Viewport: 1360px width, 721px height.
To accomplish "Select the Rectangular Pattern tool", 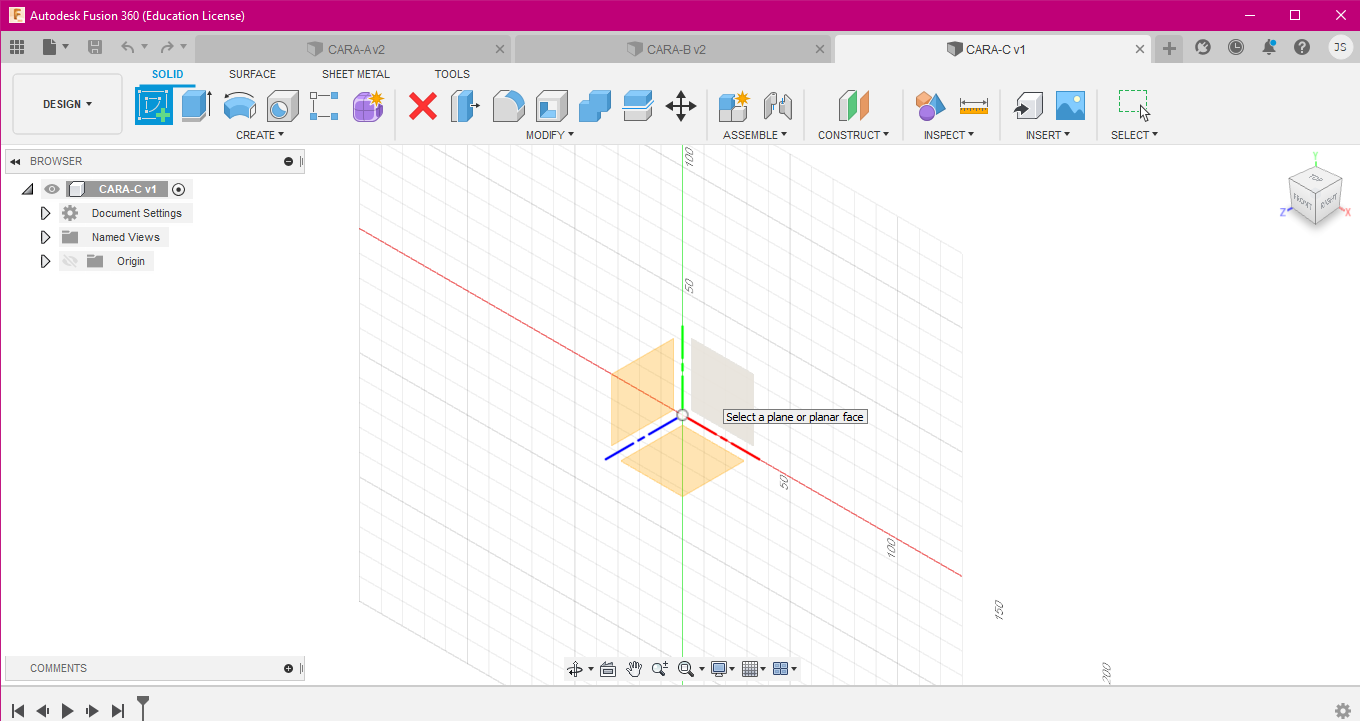I will pyautogui.click(x=324, y=105).
